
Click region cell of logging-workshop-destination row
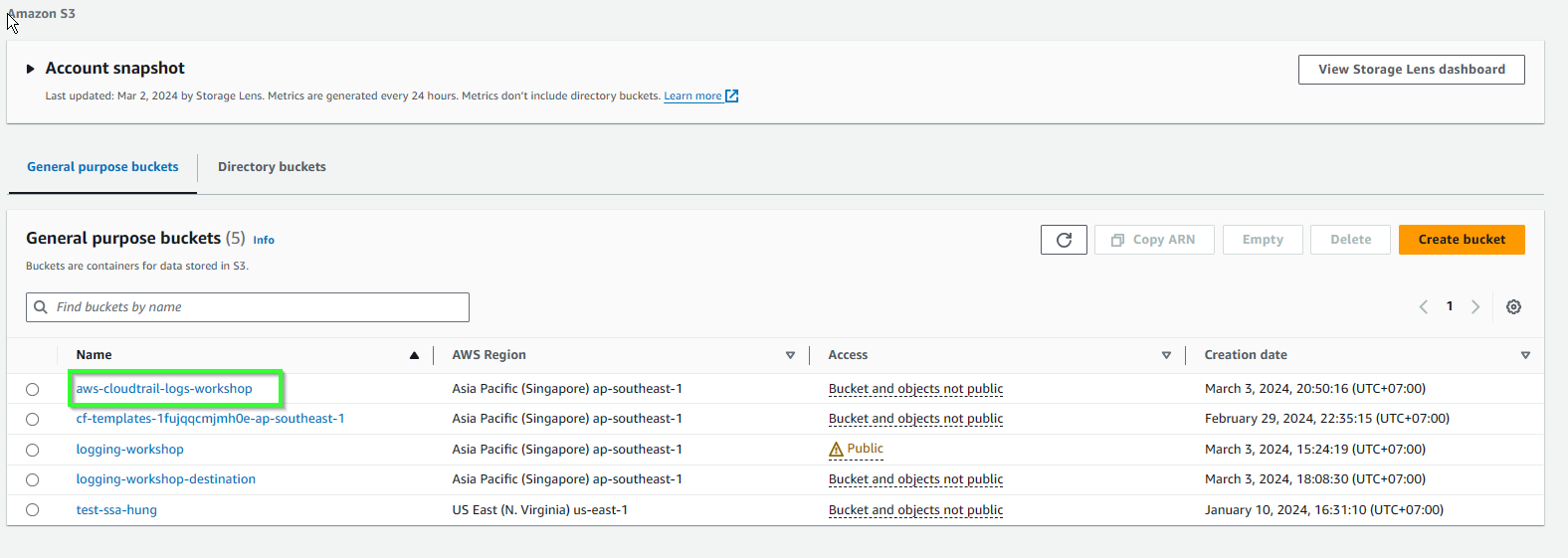tap(567, 479)
